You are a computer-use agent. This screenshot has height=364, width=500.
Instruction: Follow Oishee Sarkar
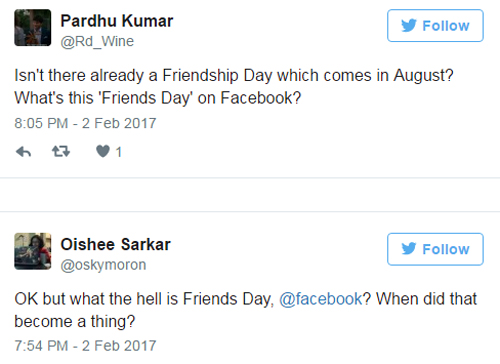[435, 249]
